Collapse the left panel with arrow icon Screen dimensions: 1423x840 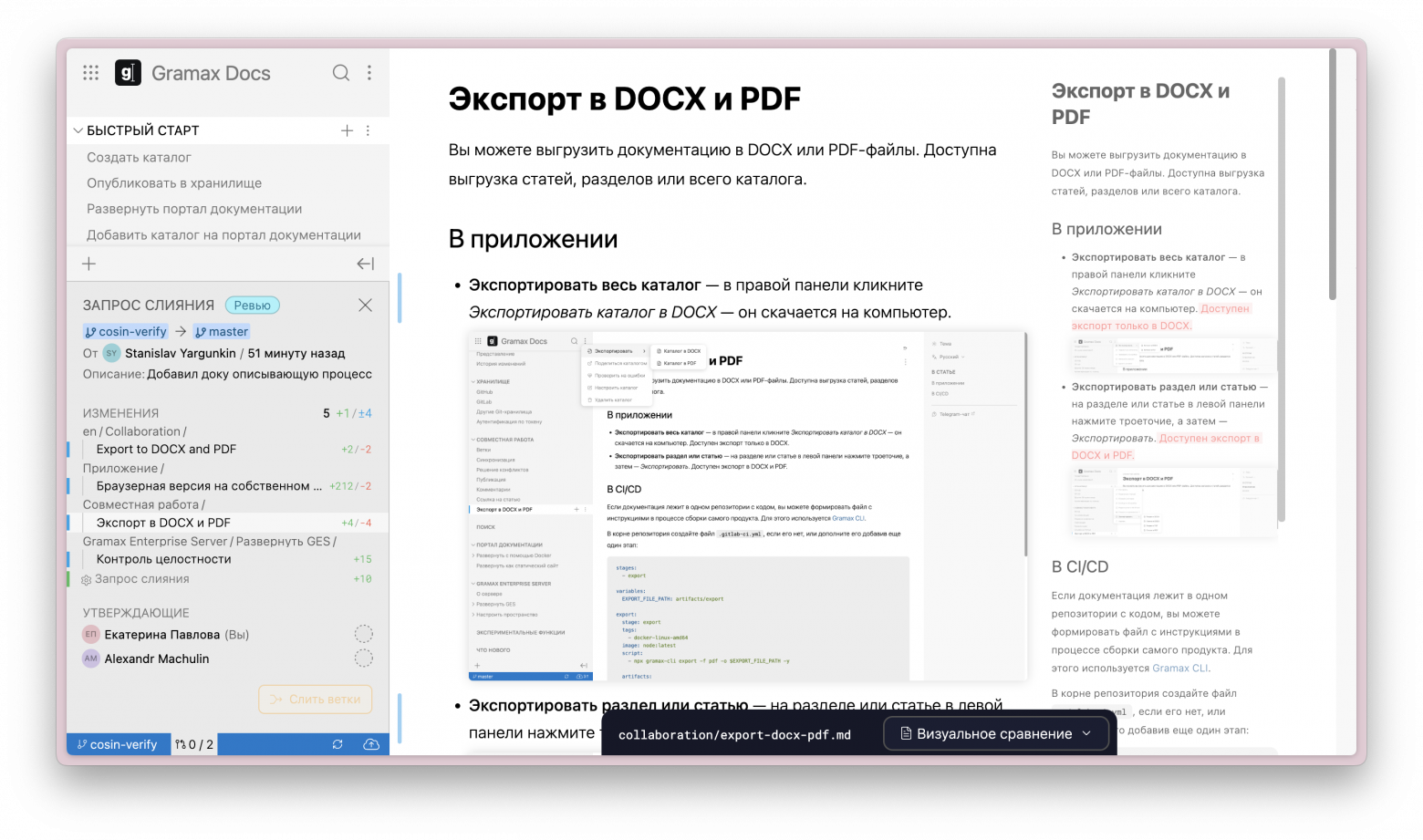[365, 264]
